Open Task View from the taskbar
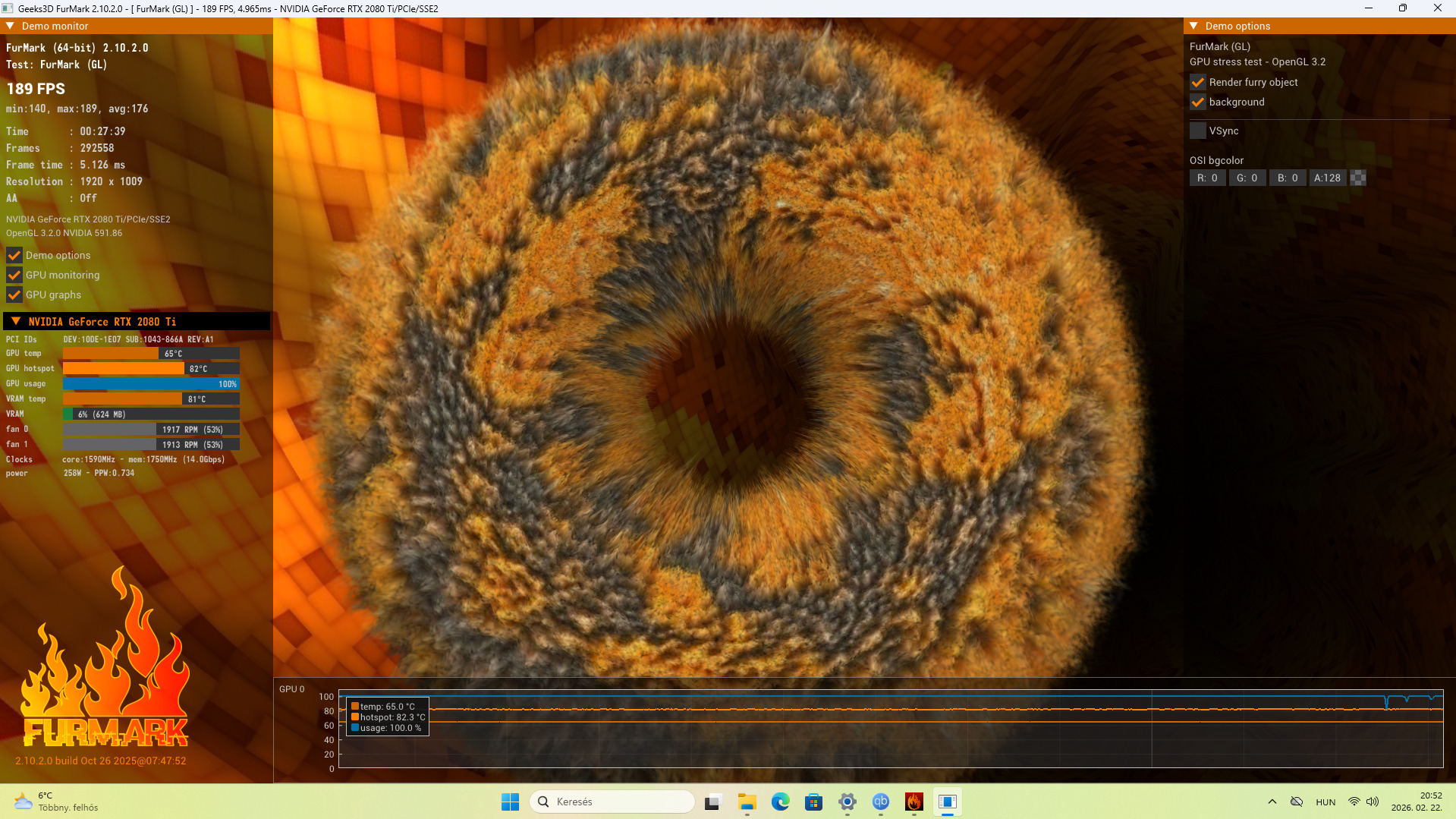The height and width of the screenshot is (819, 1456). (712, 802)
